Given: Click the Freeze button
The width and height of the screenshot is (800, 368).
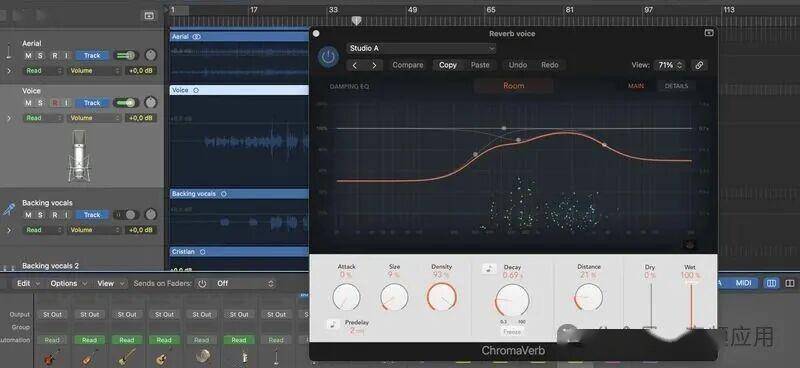Looking at the screenshot, I should pyautogui.click(x=512, y=332).
